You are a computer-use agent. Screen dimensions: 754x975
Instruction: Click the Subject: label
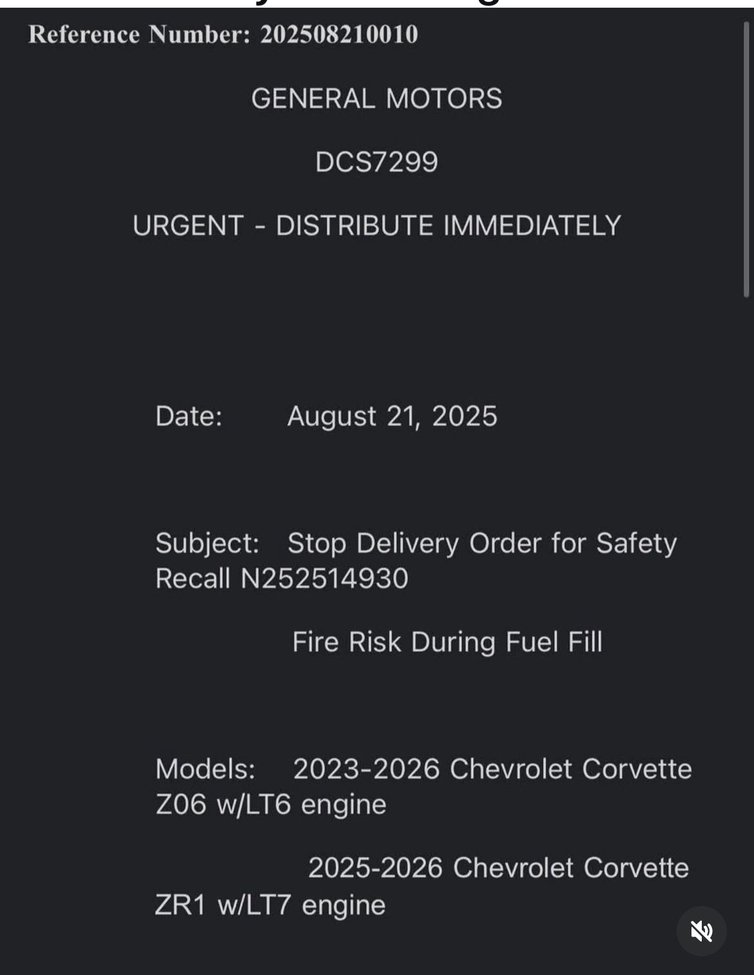207,543
